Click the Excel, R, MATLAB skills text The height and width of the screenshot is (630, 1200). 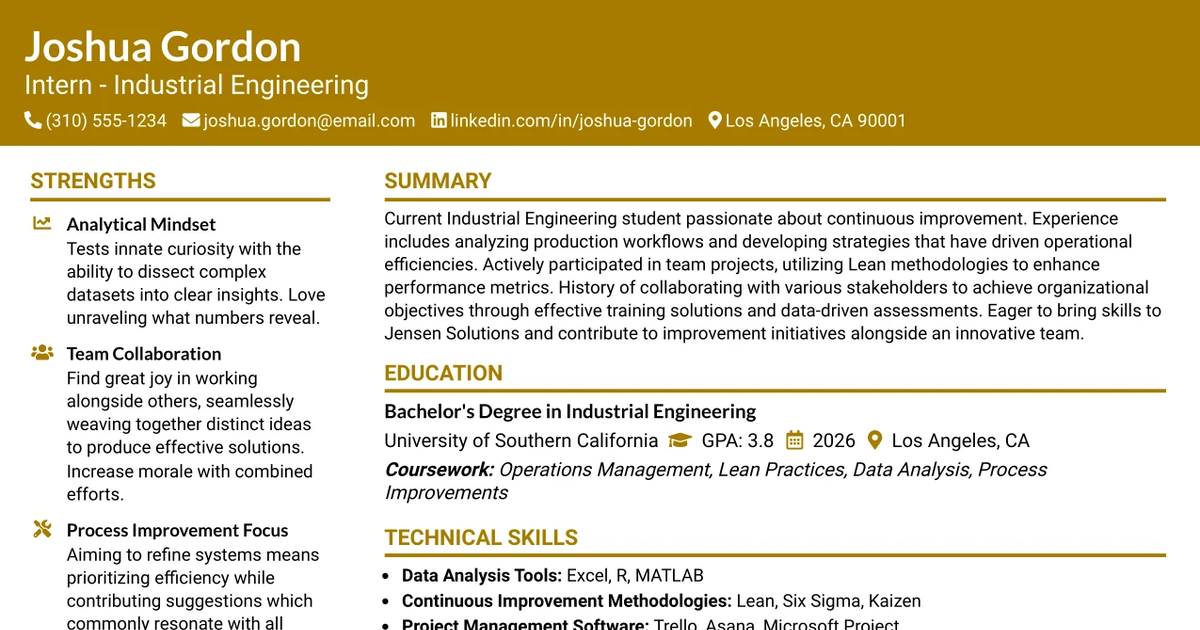coord(635,575)
